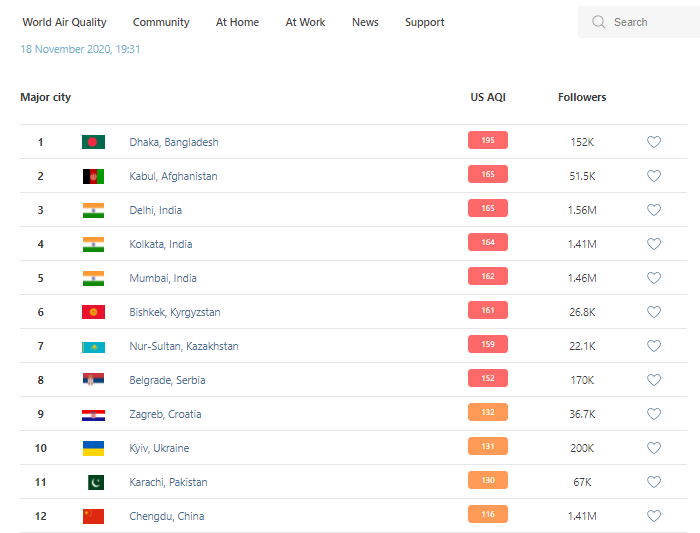Click the Croatia flag icon

pos(93,414)
